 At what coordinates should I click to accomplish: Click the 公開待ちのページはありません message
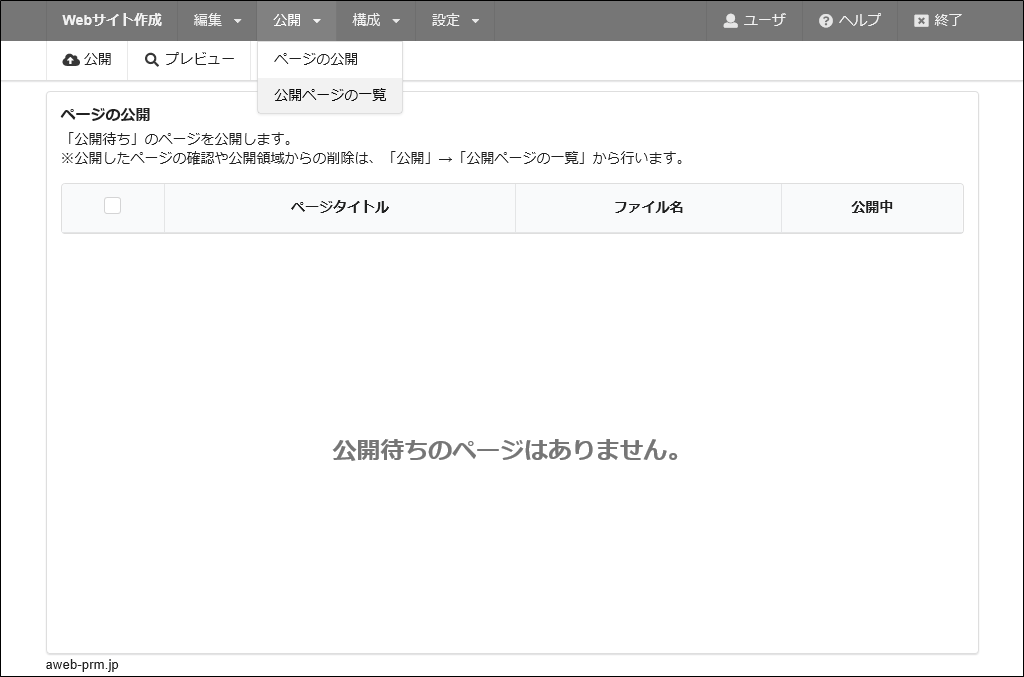(x=507, y=450)
